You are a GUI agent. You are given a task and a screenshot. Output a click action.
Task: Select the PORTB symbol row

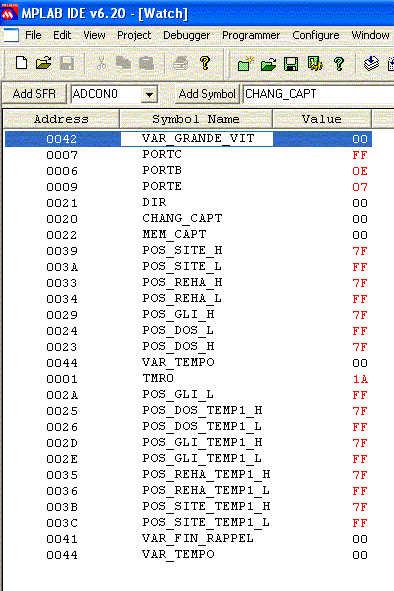[x=189, y=171]
